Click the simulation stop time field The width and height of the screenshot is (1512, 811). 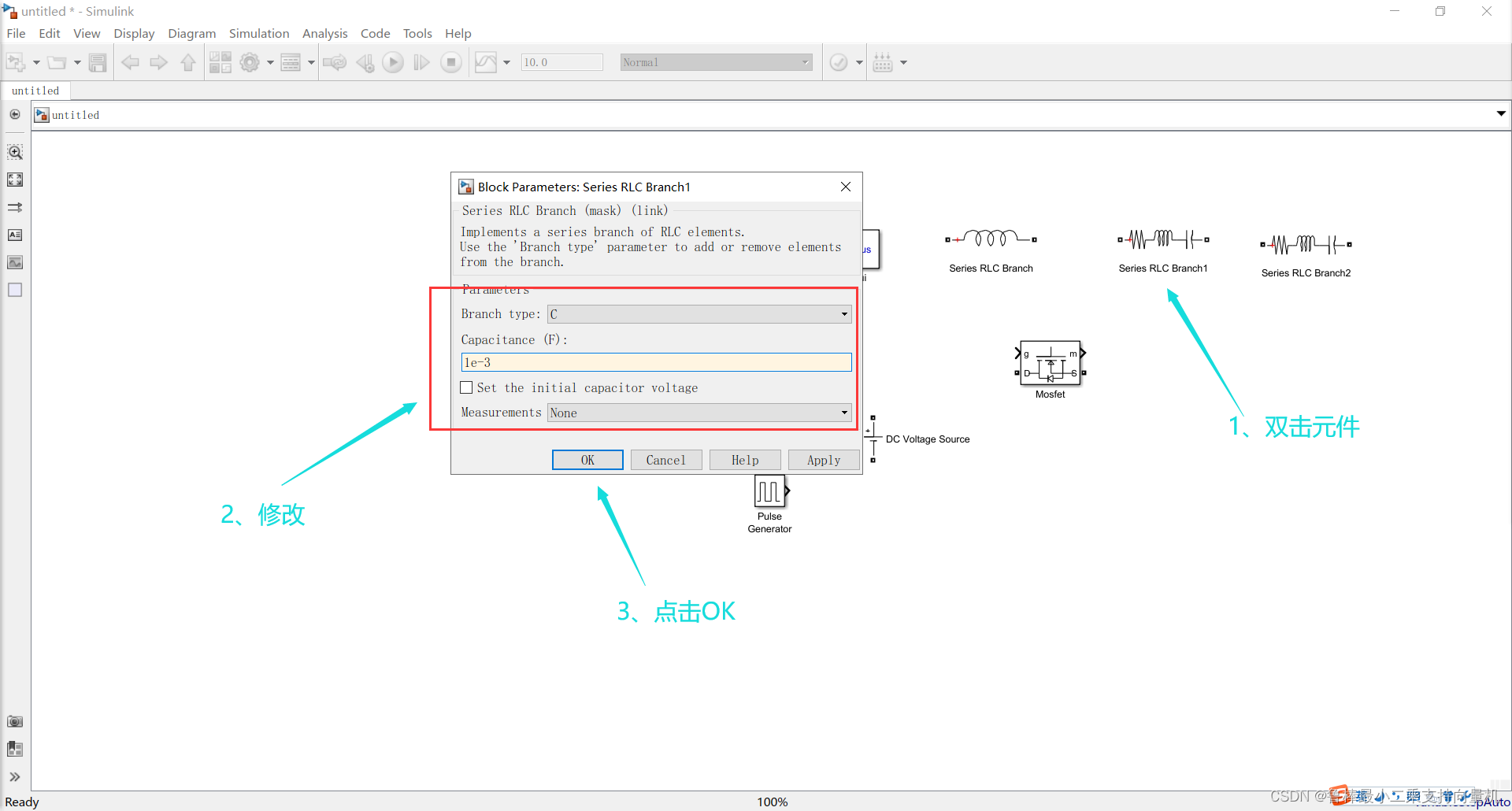tap(562, 62)
